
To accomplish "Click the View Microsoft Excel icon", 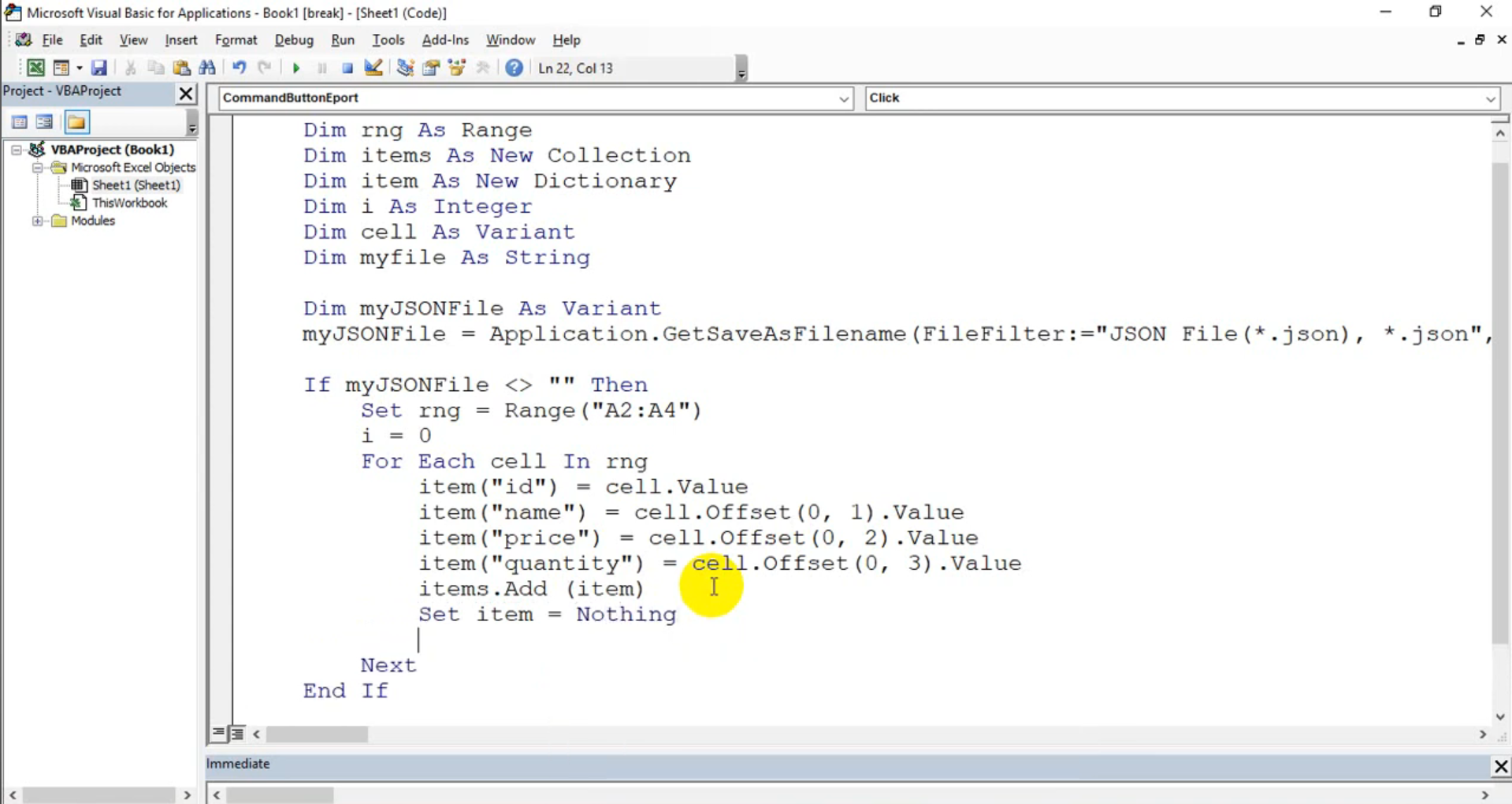I will coord(35,69).
